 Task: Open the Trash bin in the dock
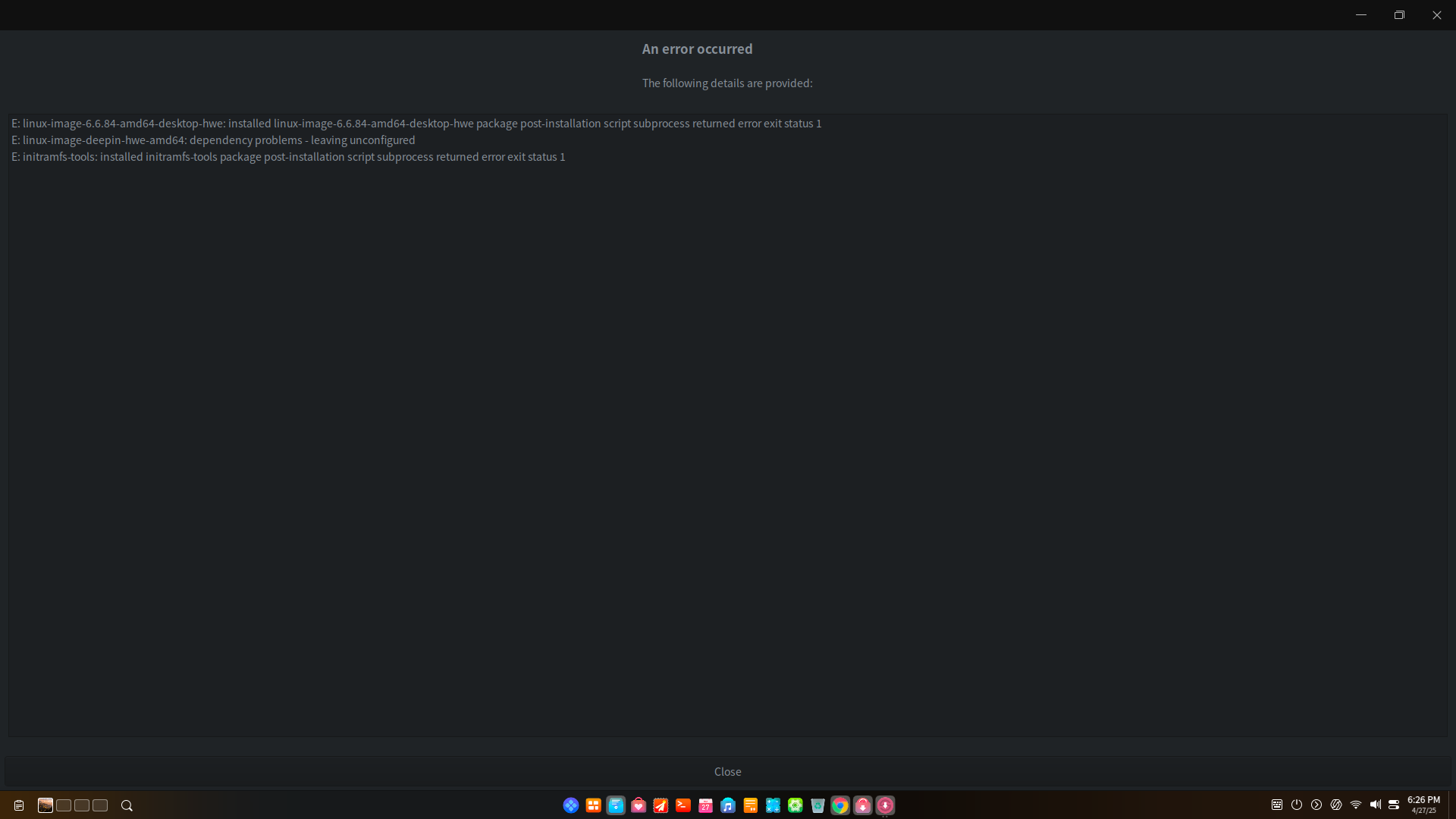(x=817, y=805)
